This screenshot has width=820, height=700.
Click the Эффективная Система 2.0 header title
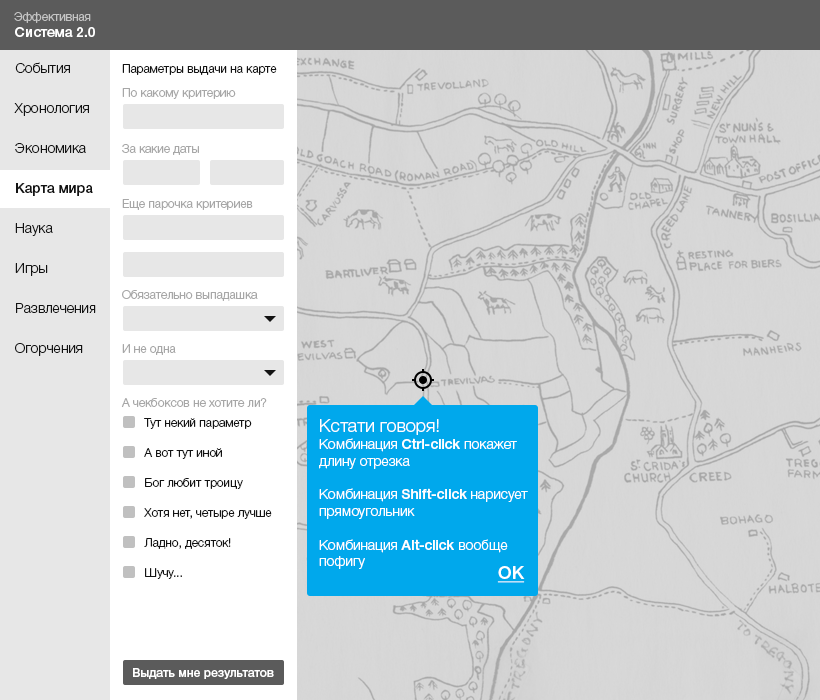click(54, 25)
